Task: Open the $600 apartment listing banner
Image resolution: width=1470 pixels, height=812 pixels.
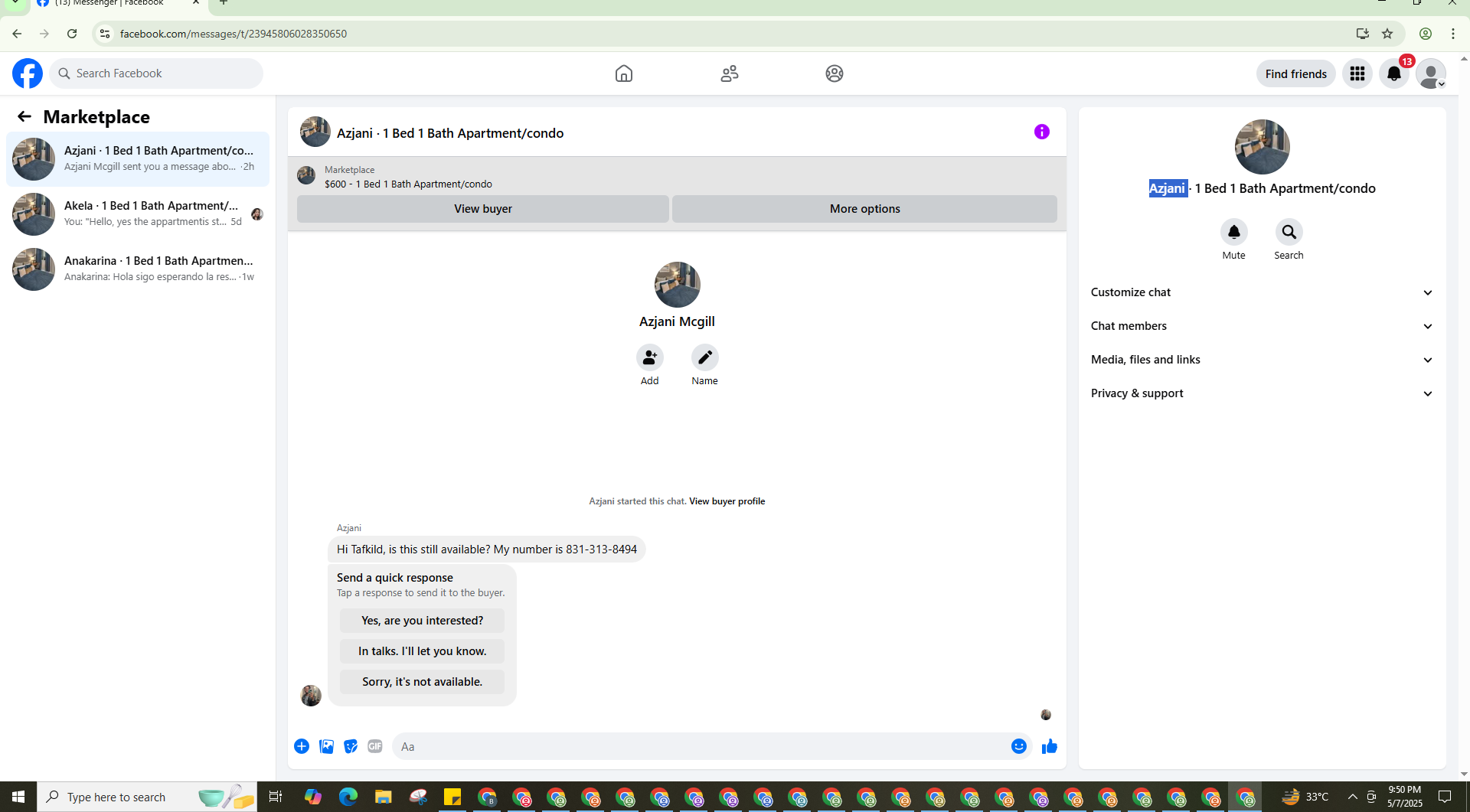Action: tap(677, 177)
